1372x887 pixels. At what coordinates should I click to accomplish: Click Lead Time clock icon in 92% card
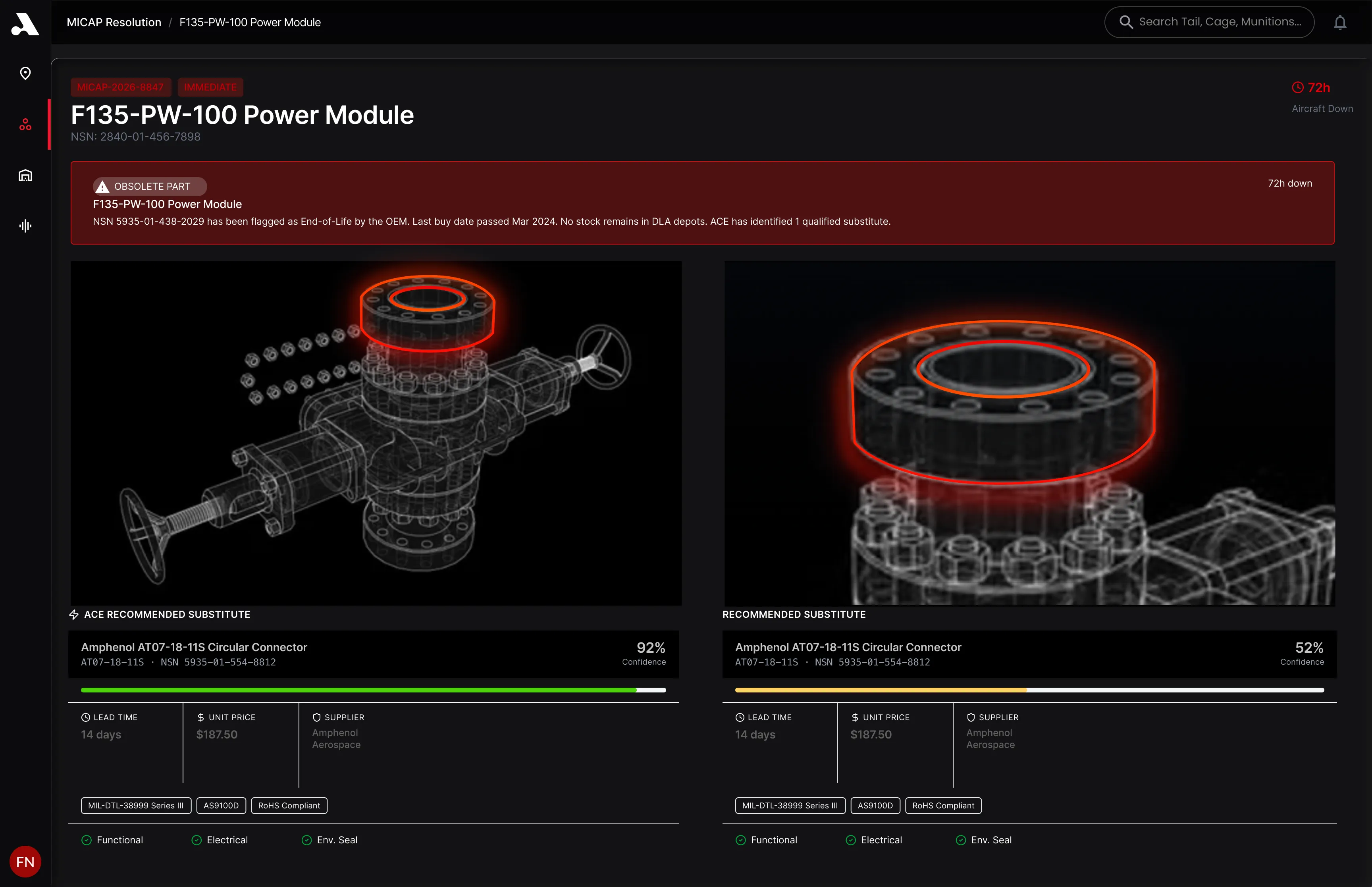(x=86, y=718)
